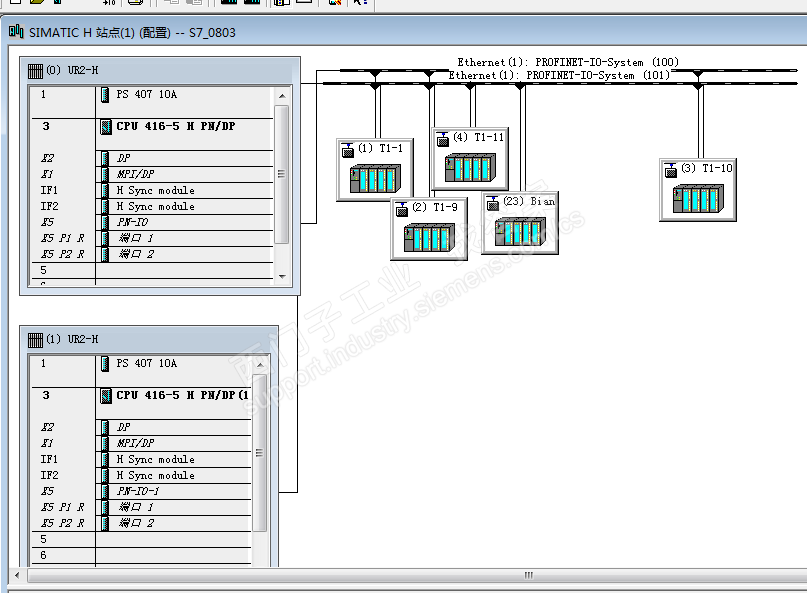
Task: Click the PS 407 10A module icon in rack 1
Action: (105, 364)
